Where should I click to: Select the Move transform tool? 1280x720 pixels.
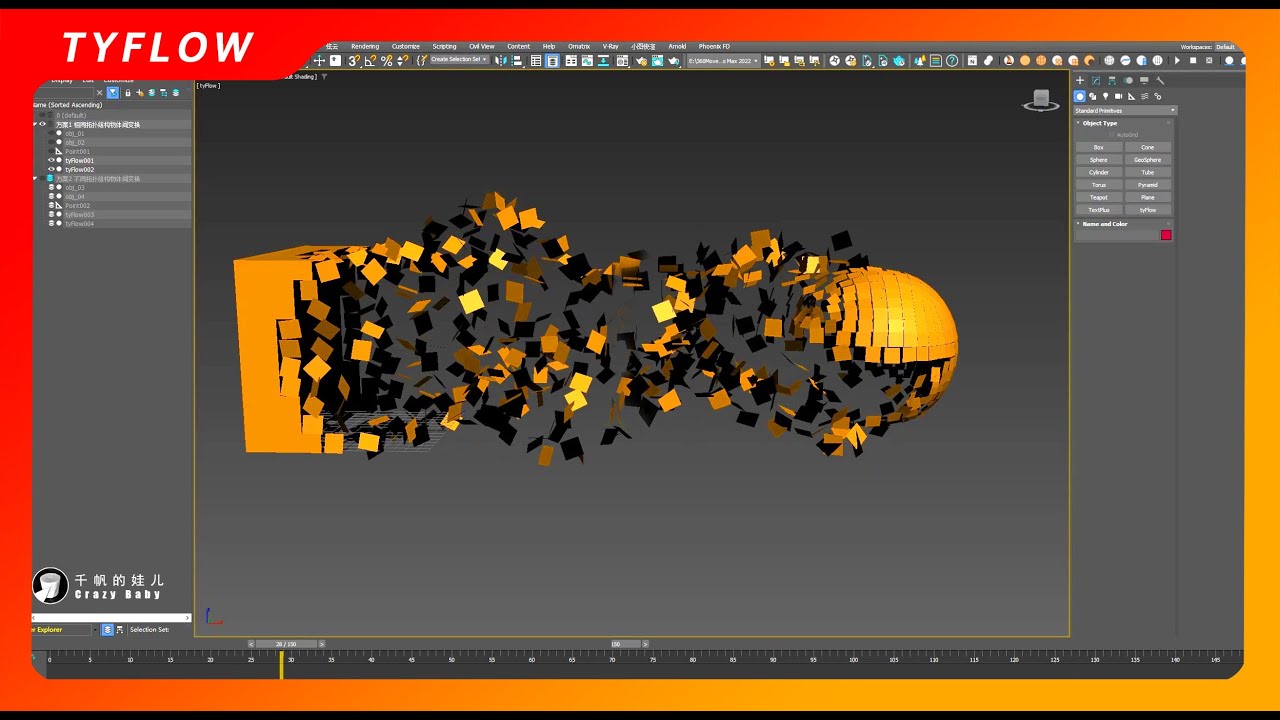pos(319,60)
